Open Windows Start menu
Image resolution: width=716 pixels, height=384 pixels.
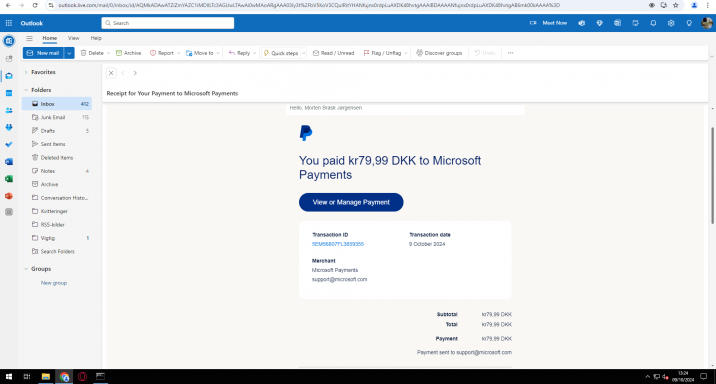9,377
